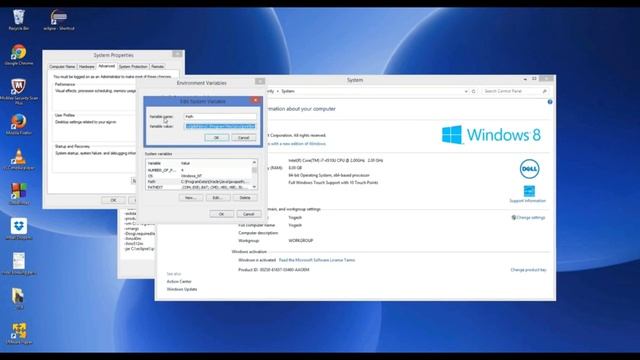Viewport: 640px width, 360px height.
Task: Select the Path row in System variables
Action: coord(199,181)
